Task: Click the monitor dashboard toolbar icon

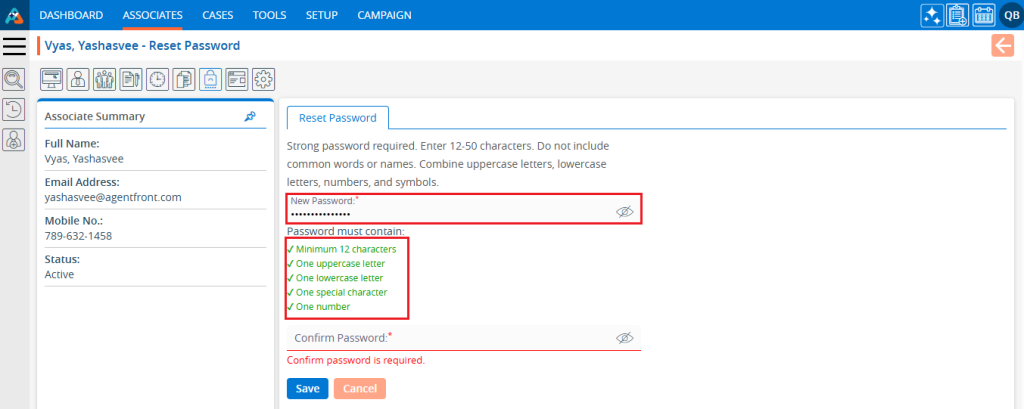Action: (x=51, y=78)
